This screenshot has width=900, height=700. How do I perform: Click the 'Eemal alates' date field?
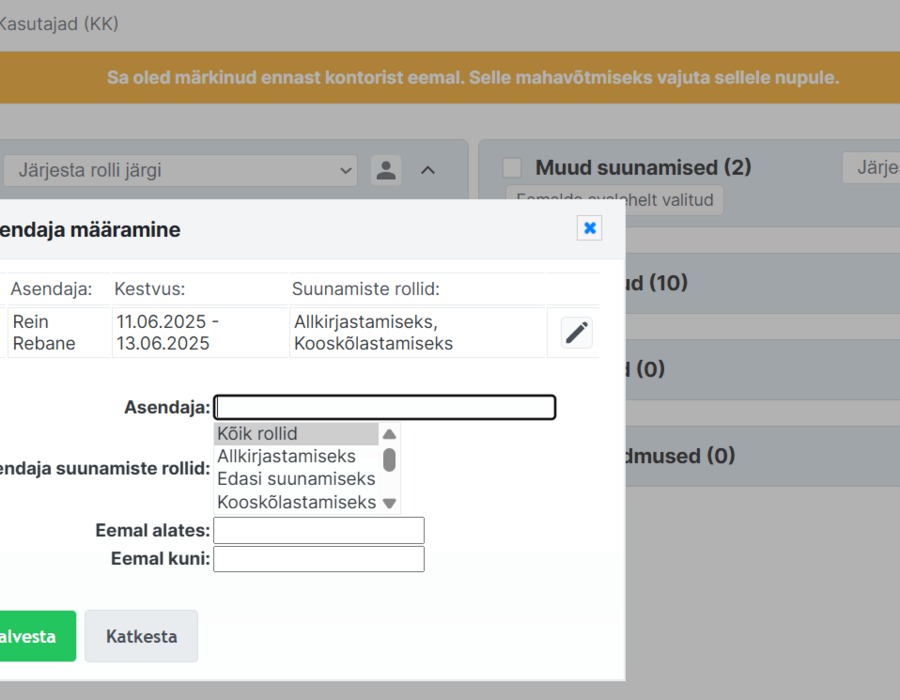tap(319, 530)
